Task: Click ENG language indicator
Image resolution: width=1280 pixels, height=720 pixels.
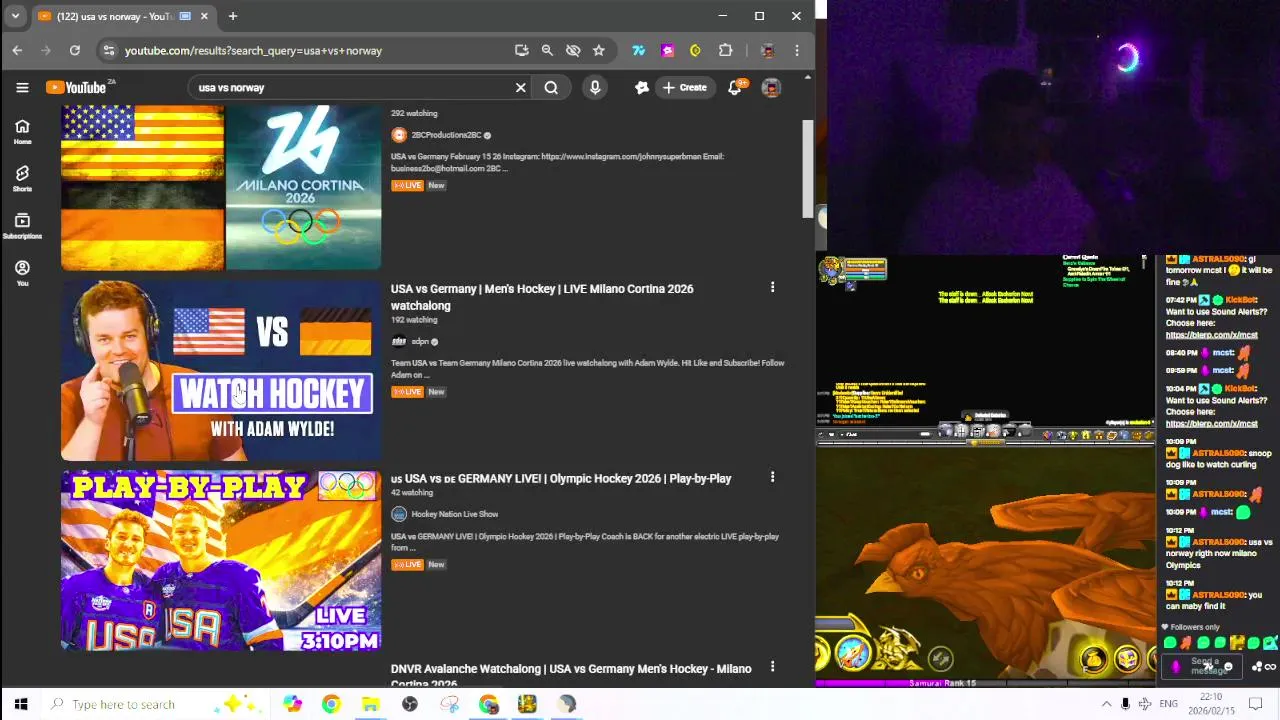Action: [x=1168, y=704]
